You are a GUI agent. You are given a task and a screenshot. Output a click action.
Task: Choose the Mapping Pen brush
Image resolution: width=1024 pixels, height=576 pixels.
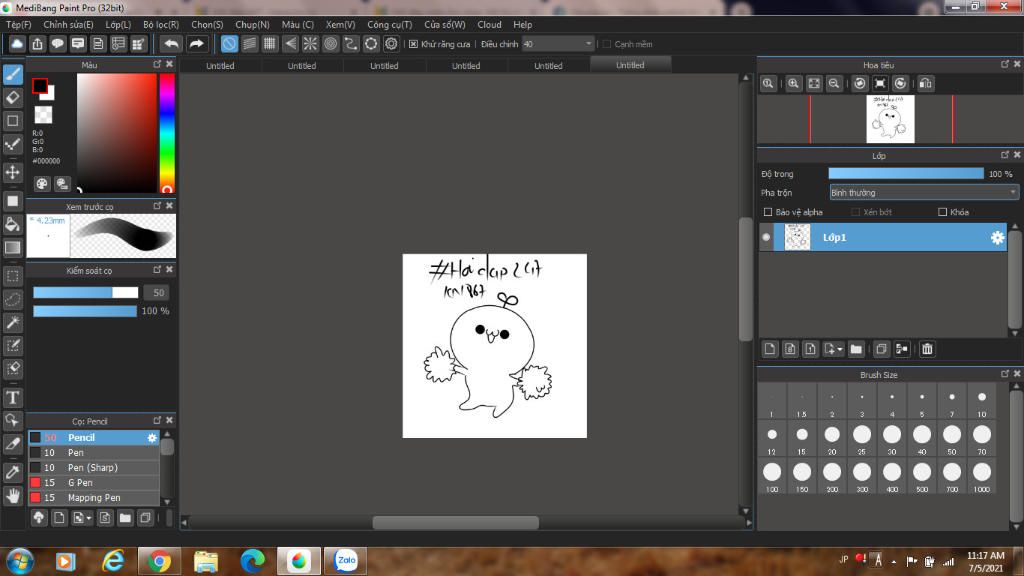(94, 498)
